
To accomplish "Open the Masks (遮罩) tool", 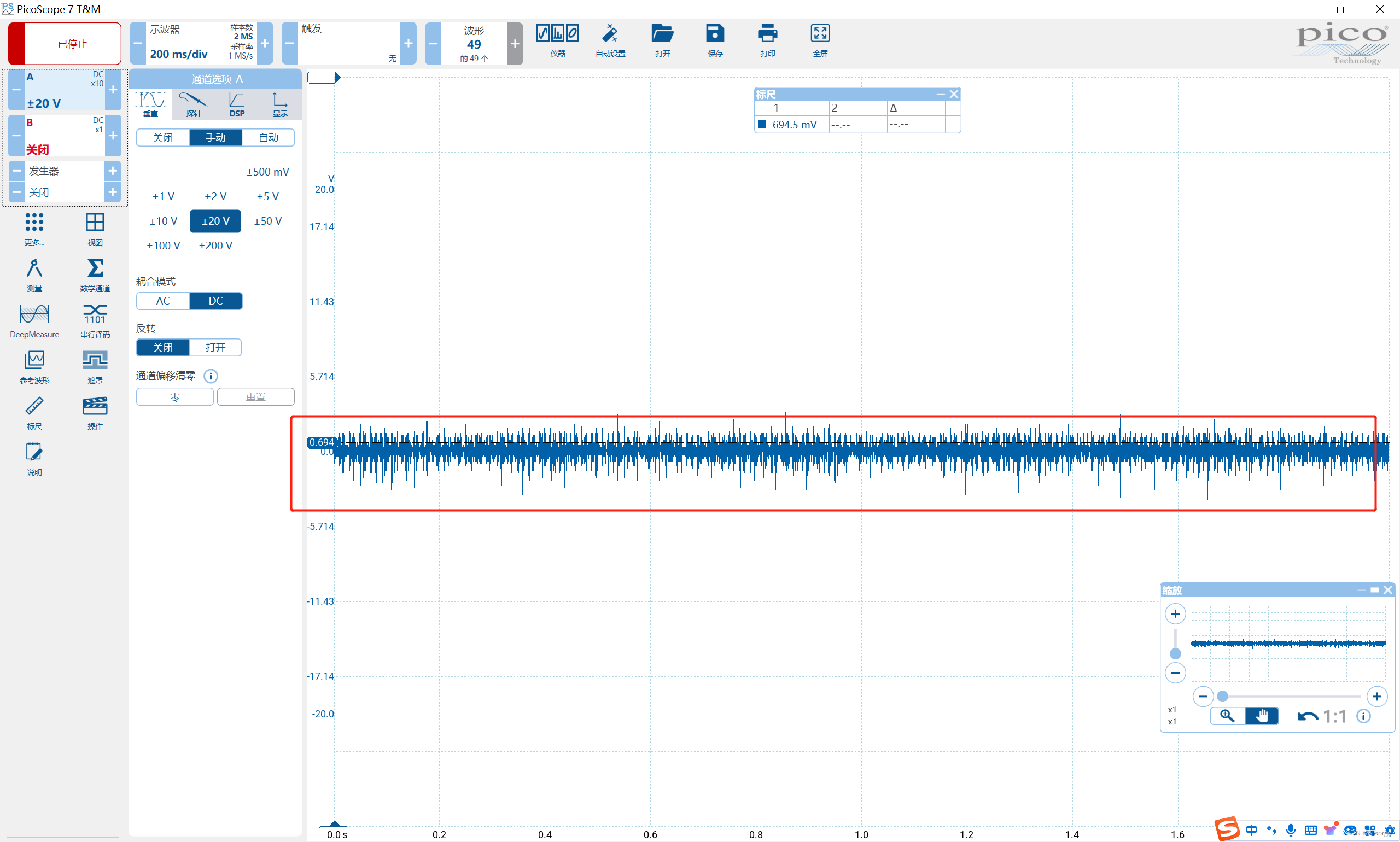I will pos(95,360).
